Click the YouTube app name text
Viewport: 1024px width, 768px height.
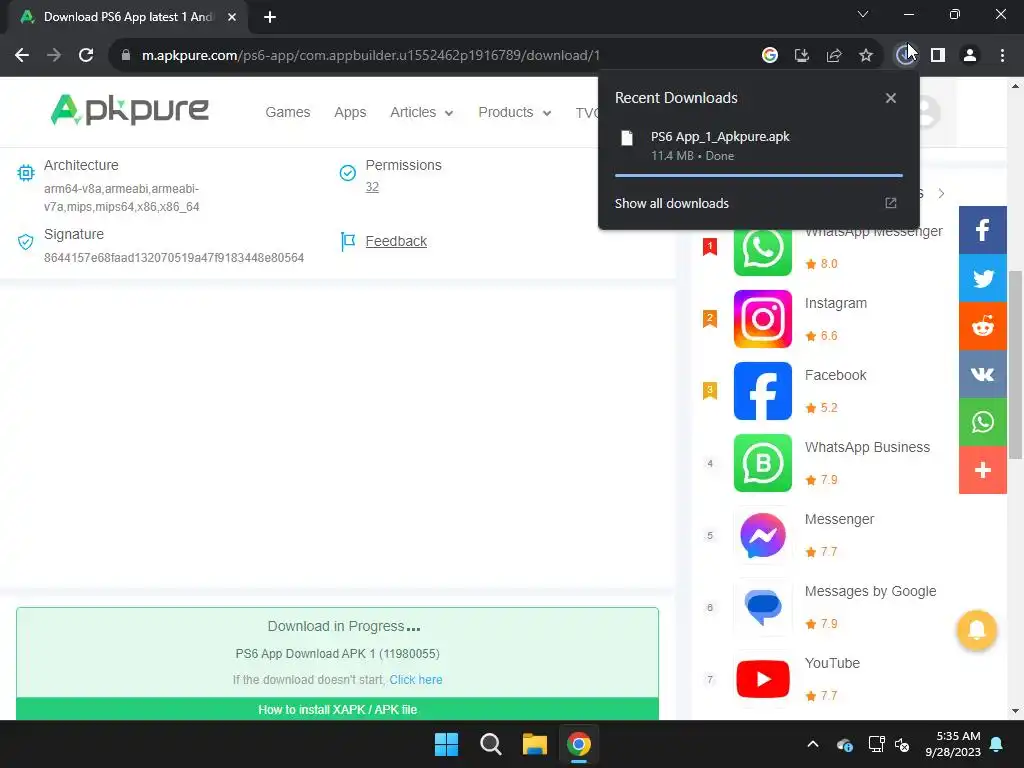[832, 663]
